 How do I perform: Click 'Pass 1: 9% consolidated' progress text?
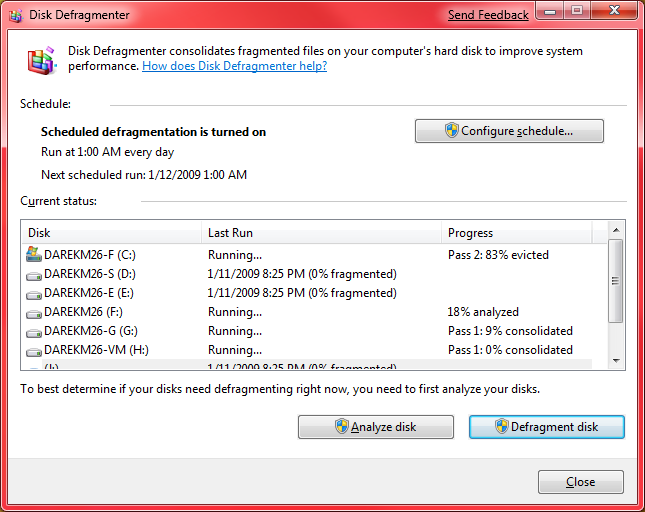pos(510,331)
